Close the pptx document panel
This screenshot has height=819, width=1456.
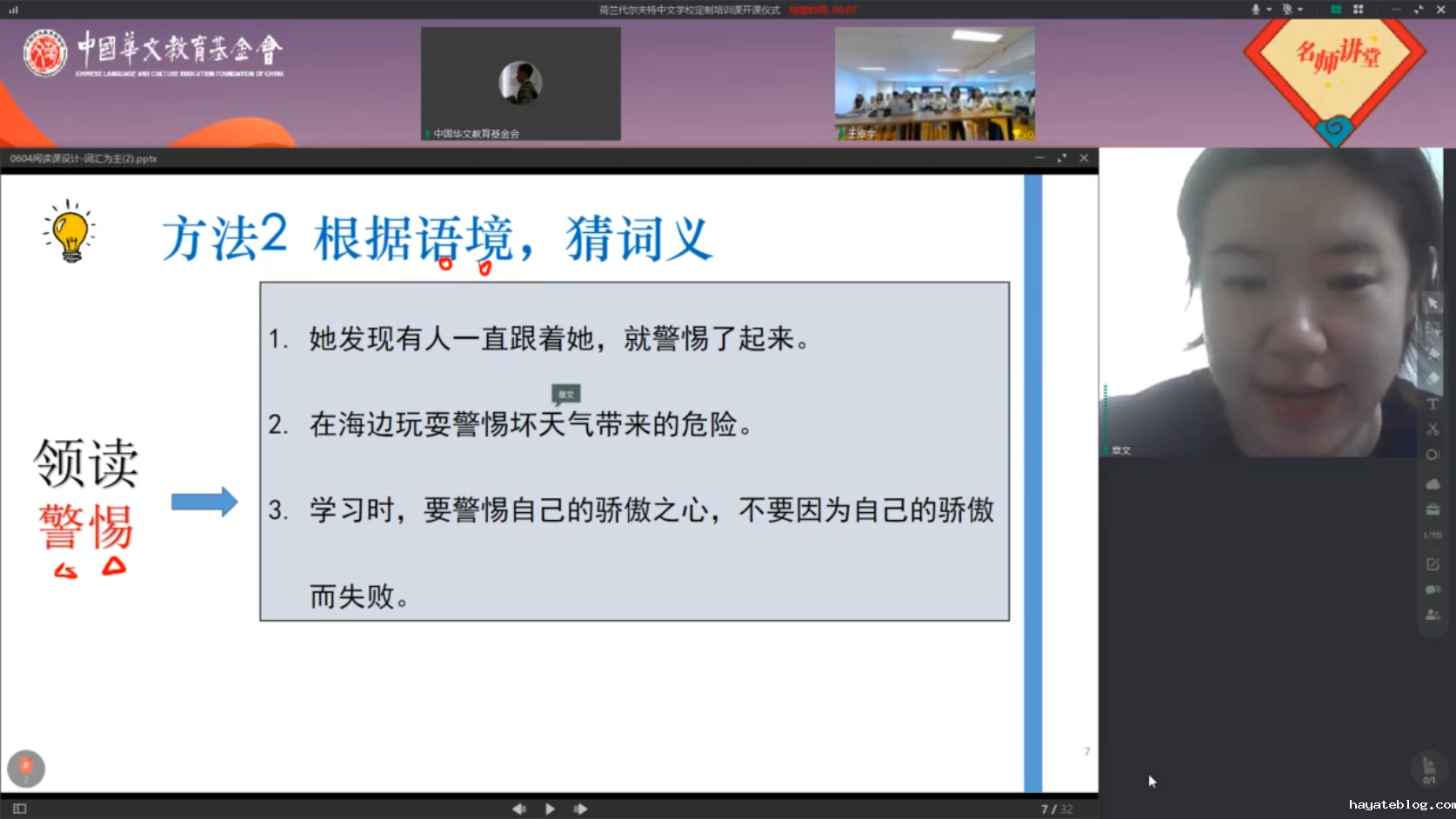point(1084,158)
